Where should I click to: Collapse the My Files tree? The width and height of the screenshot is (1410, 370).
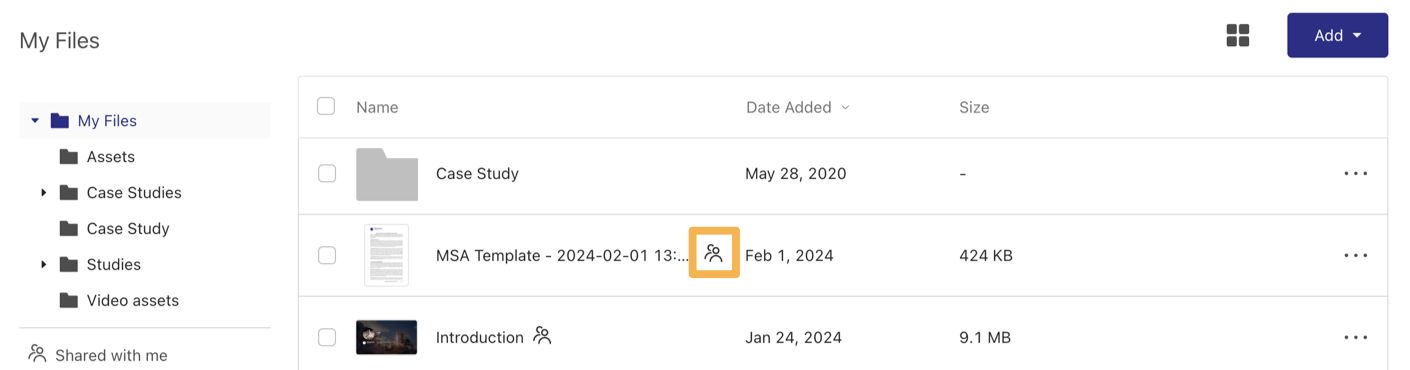(35, 120)
